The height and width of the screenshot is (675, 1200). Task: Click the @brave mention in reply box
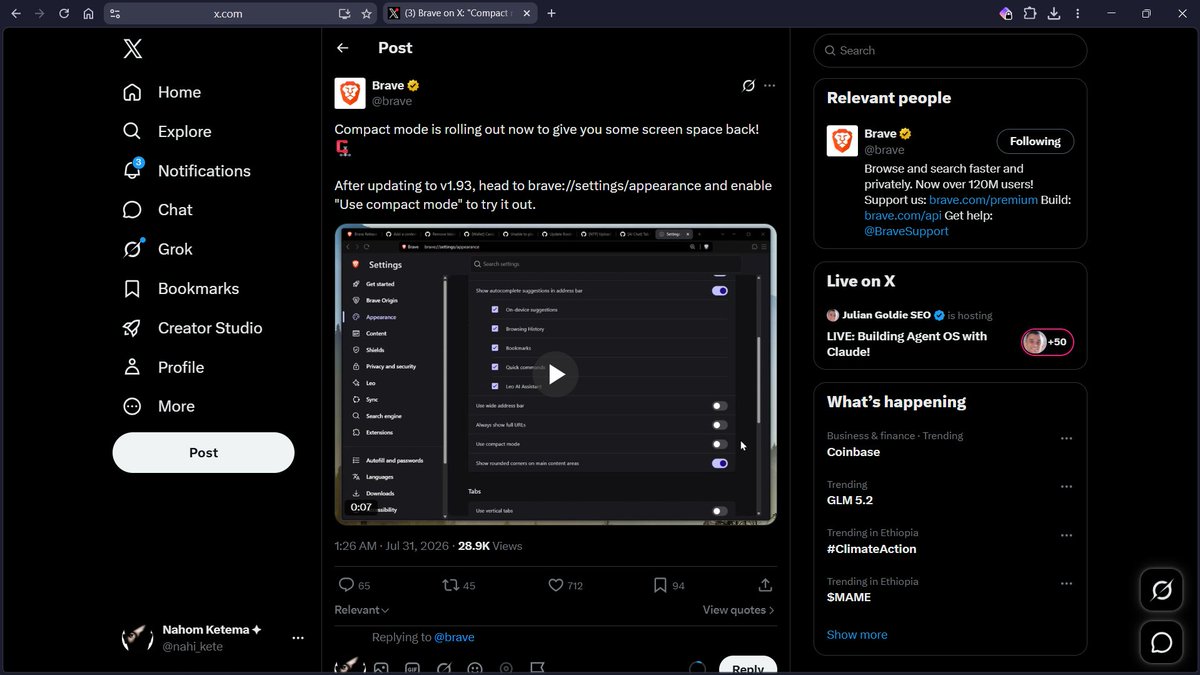click(x=454, y=637)
